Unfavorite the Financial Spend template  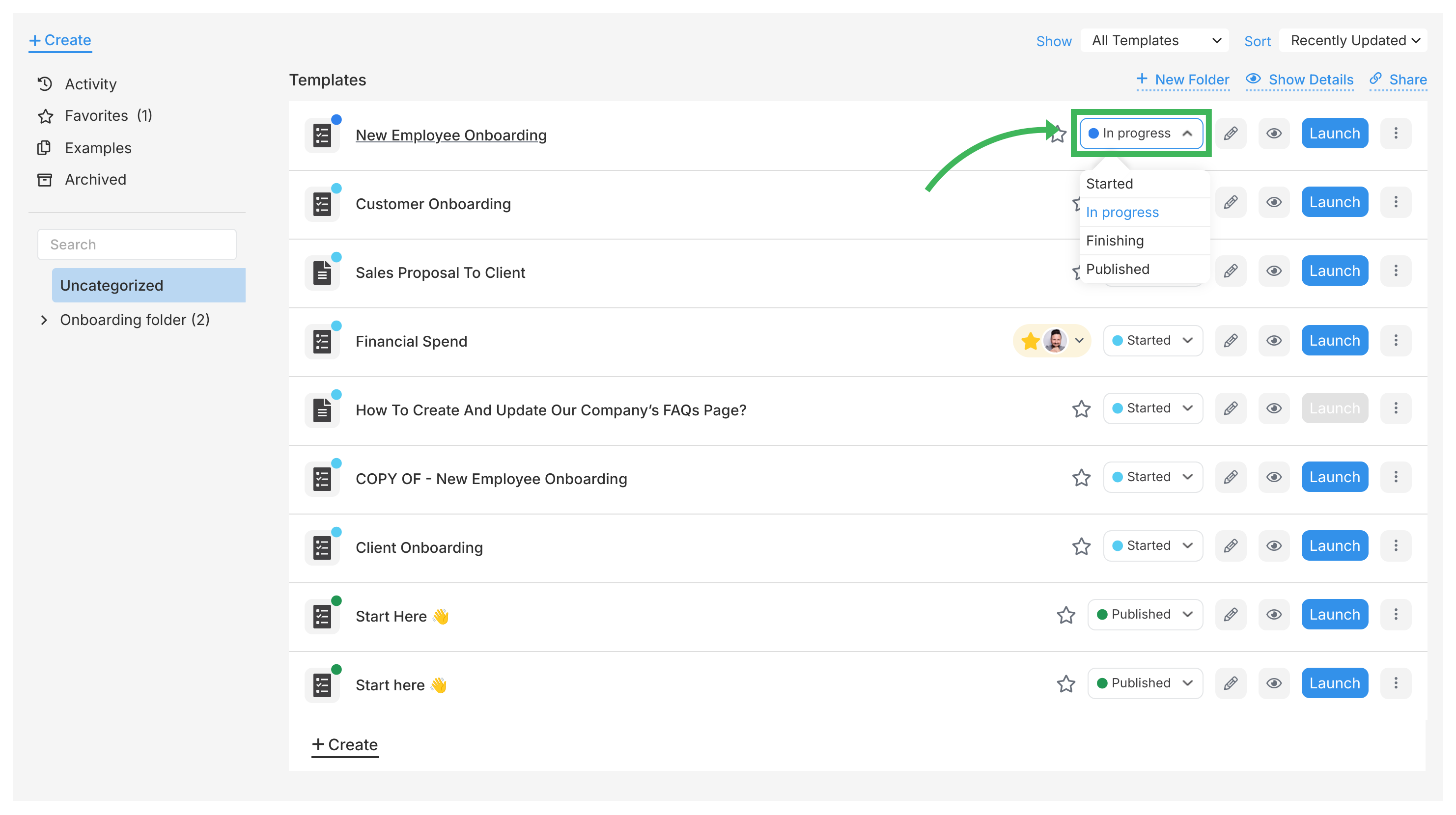click(1030, 341)
